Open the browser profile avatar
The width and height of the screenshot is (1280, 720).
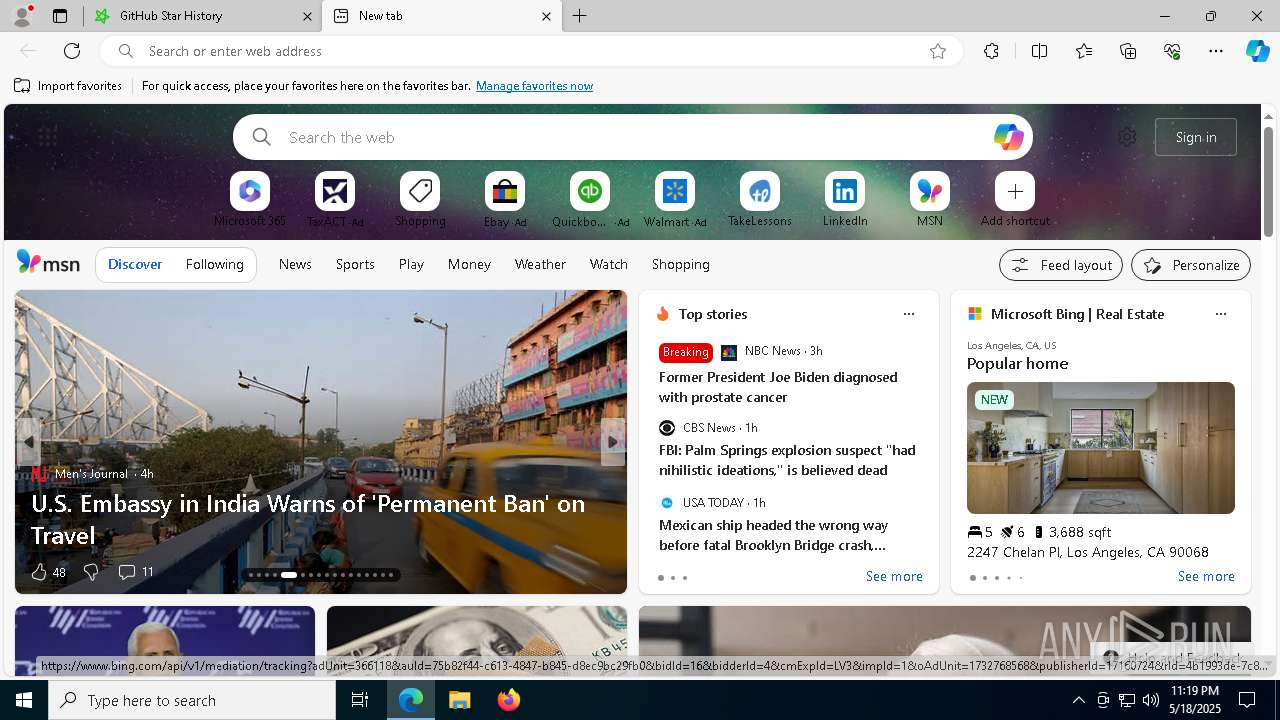point(22,16)
